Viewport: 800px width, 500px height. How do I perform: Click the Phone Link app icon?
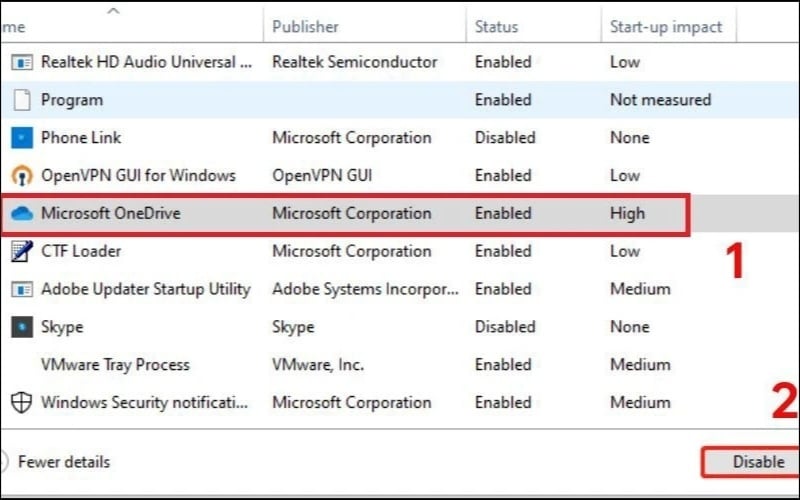tap(21, 138)
